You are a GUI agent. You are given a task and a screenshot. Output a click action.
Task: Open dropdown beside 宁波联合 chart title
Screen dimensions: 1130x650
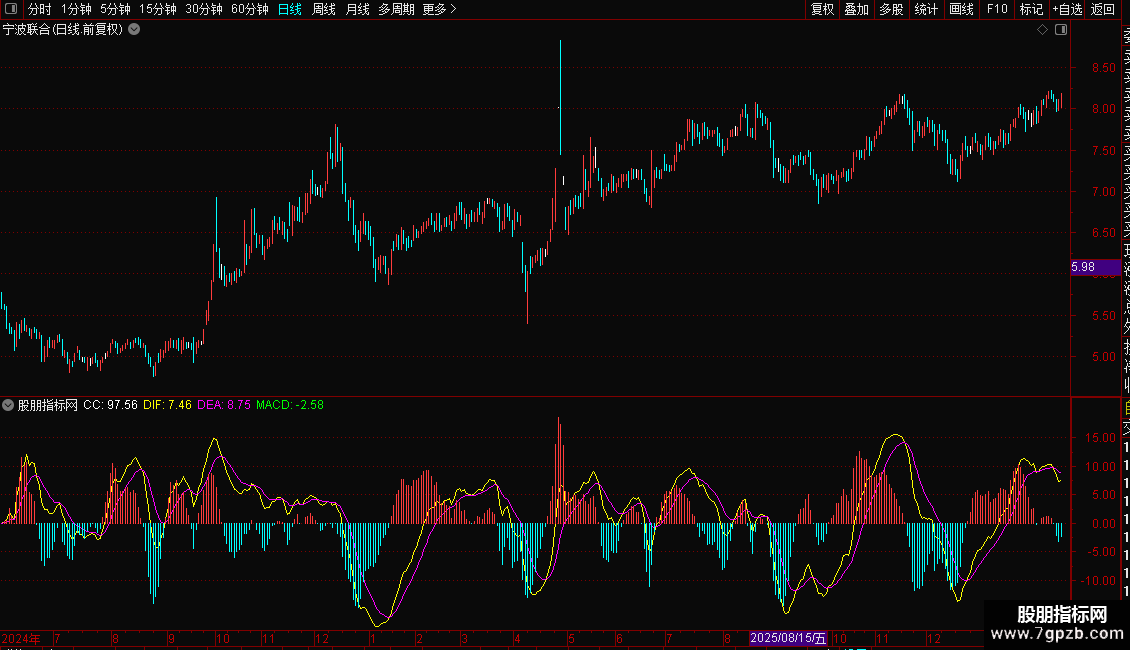click(134, 30)
